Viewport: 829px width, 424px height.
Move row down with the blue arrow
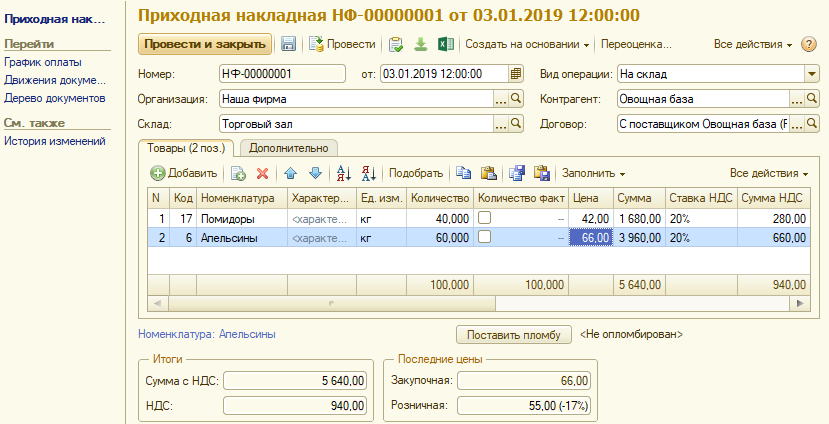coord(315,173)
